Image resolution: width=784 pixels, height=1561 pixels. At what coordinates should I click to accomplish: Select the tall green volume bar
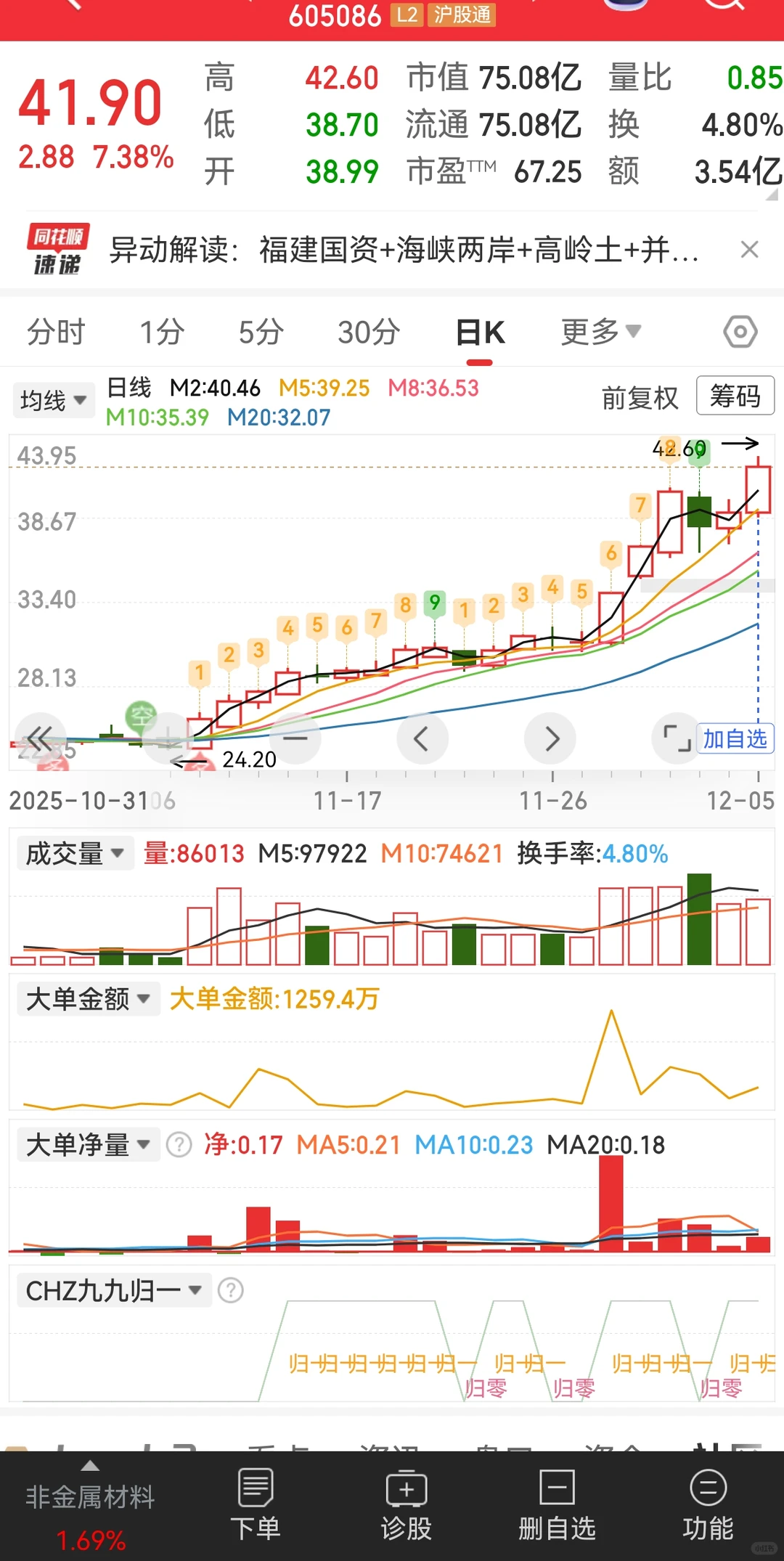click(x=699, y=918)
